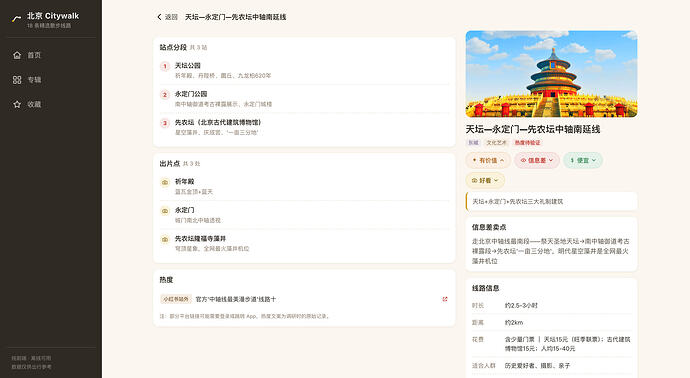This screenshot has height=378, width=690.
Task: Select station 2 永定门公园
Action: coord(304,99)
